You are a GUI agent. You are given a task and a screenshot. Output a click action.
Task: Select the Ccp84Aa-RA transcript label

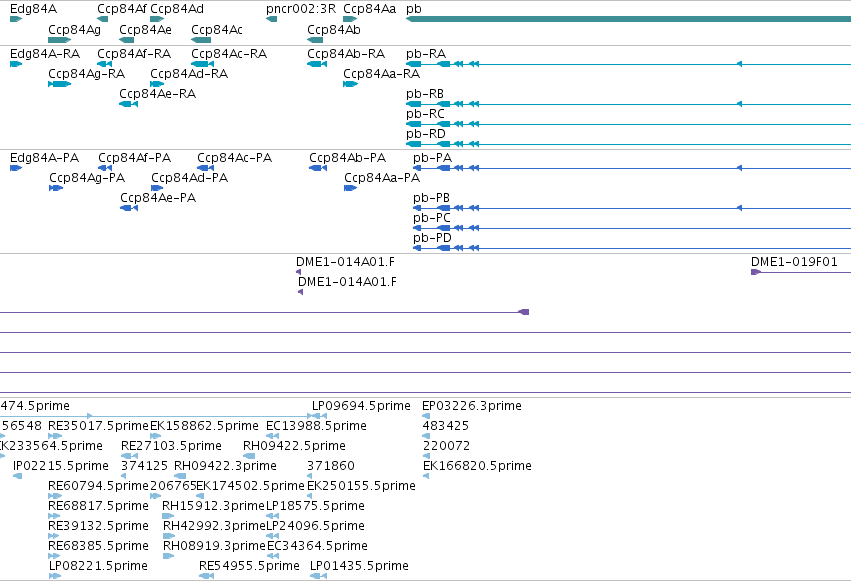(382, 74)
